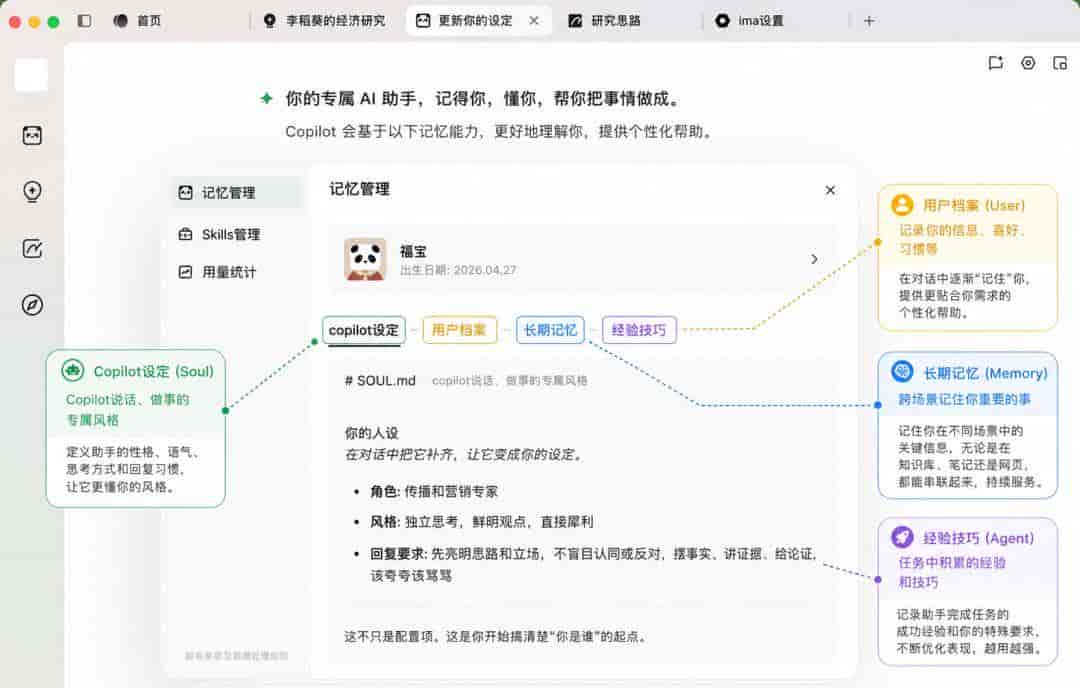Click the Copilot设定 (Soul) card icon

(x=72, y=371)
